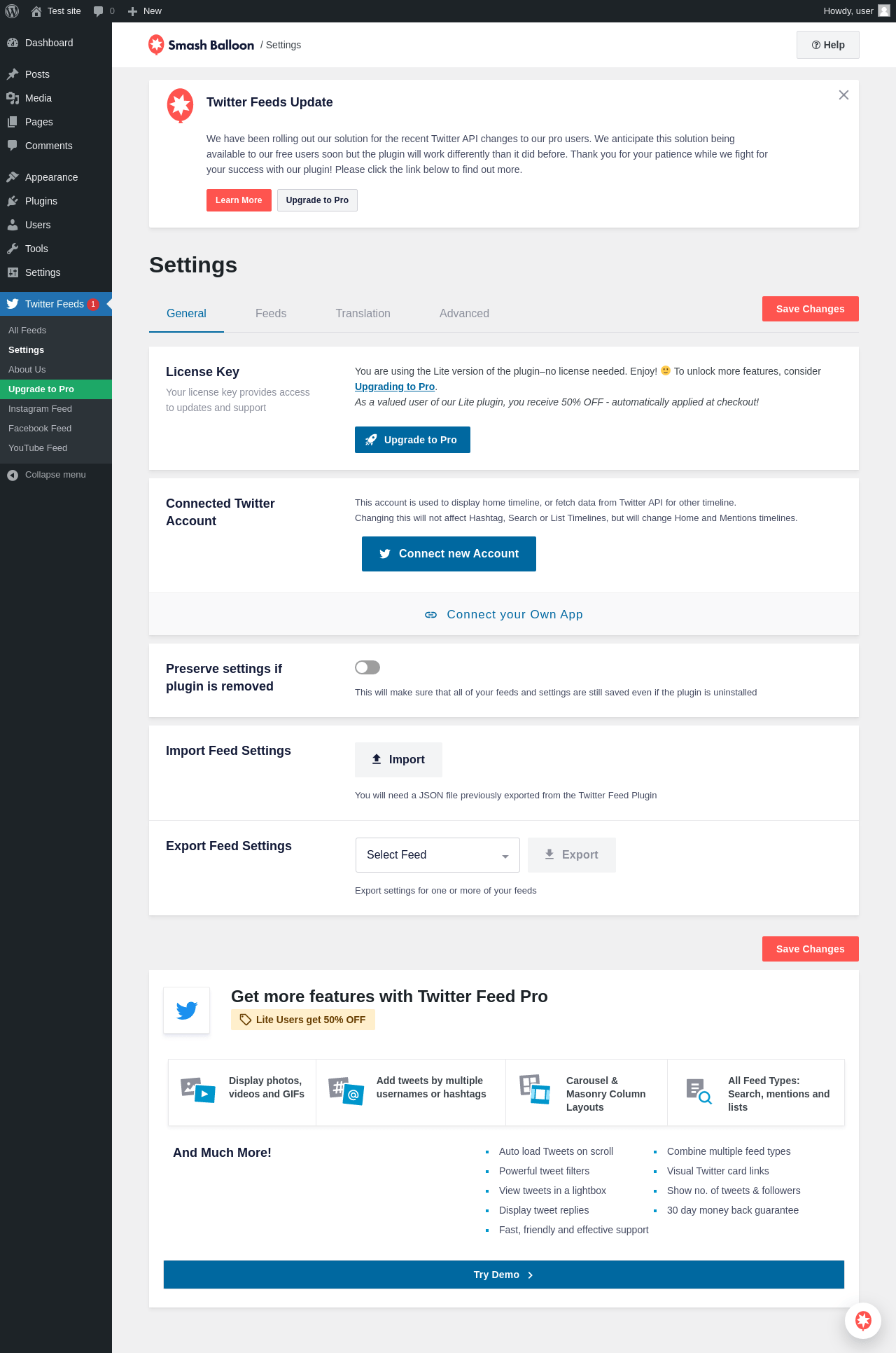
Task: Open Pages in the sidebar
Action: (x=56, y=122)
